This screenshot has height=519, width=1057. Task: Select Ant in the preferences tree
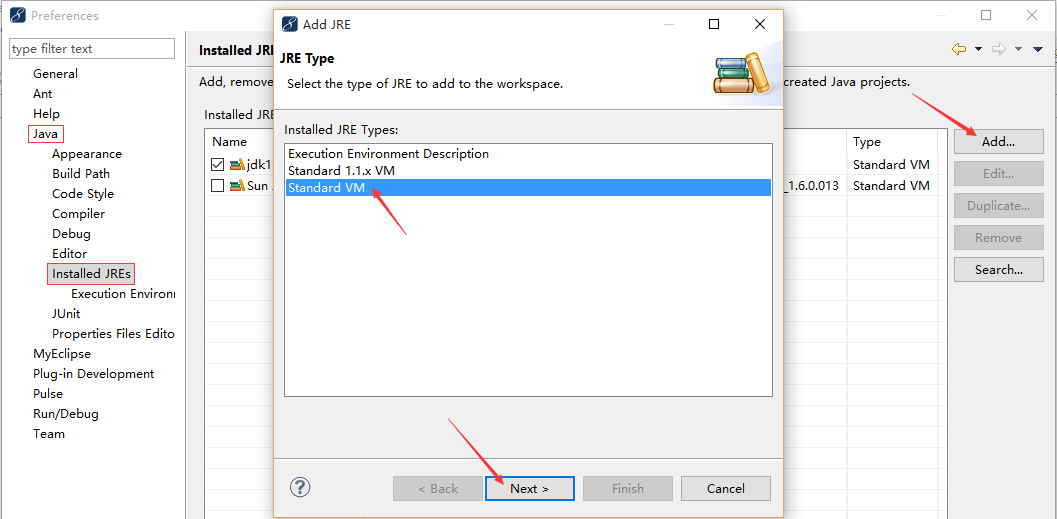coord(42,94)
